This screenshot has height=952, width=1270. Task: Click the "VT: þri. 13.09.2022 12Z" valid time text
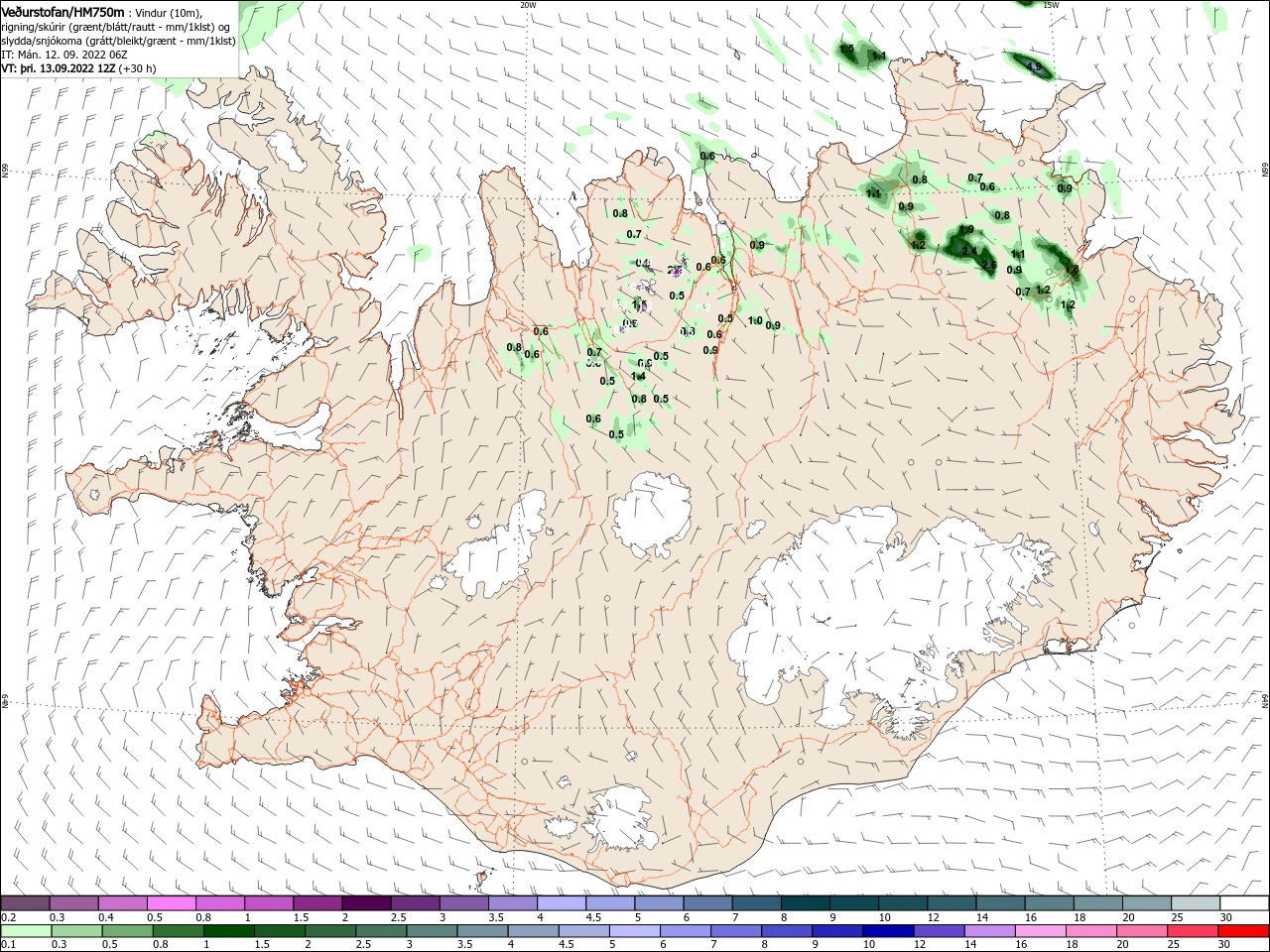point(59,69)
